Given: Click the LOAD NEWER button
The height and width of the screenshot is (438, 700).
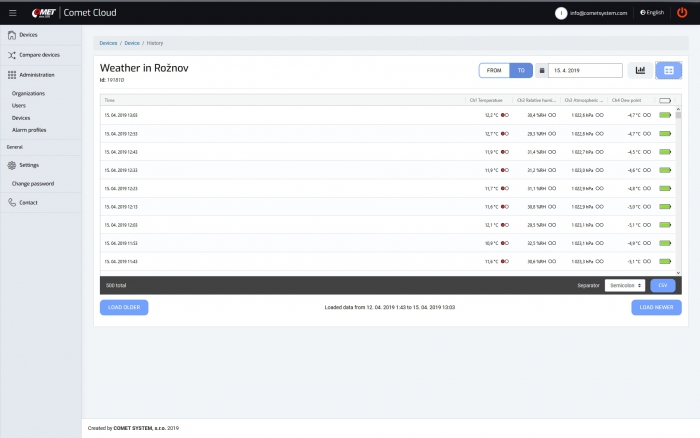Looking at the screenshot, I should (656, 307).
